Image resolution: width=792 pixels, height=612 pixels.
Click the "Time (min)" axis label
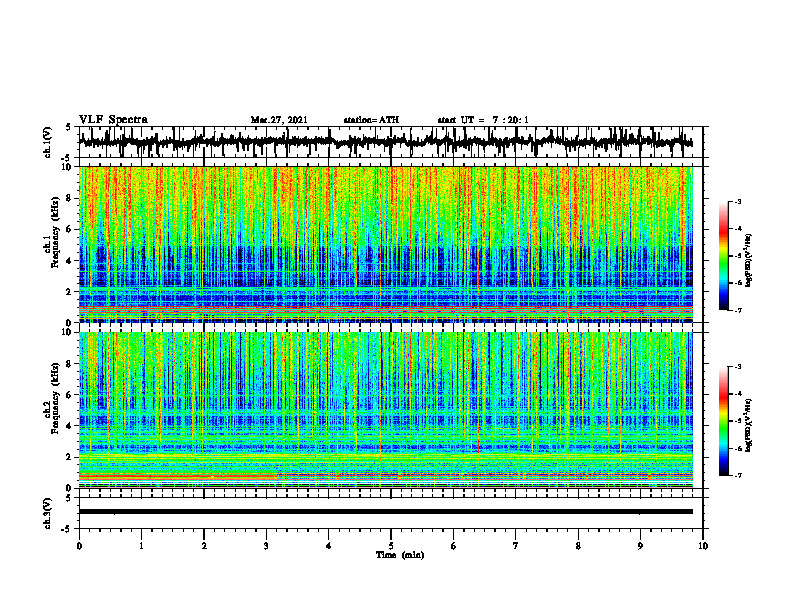[x=400, y=555]
